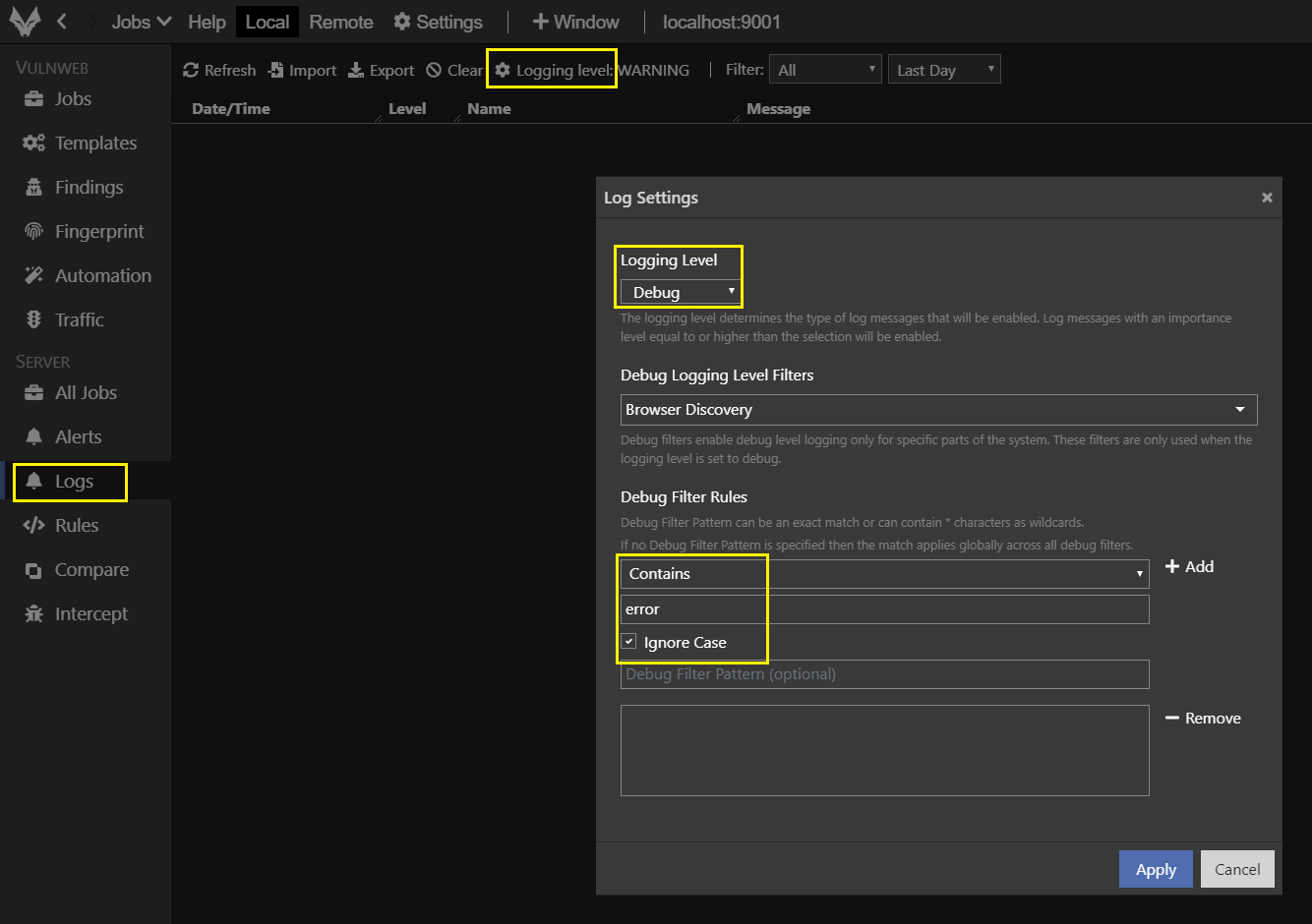
Task: Open the Browser Discovery filter dropdown
Action: coord(938,410)
